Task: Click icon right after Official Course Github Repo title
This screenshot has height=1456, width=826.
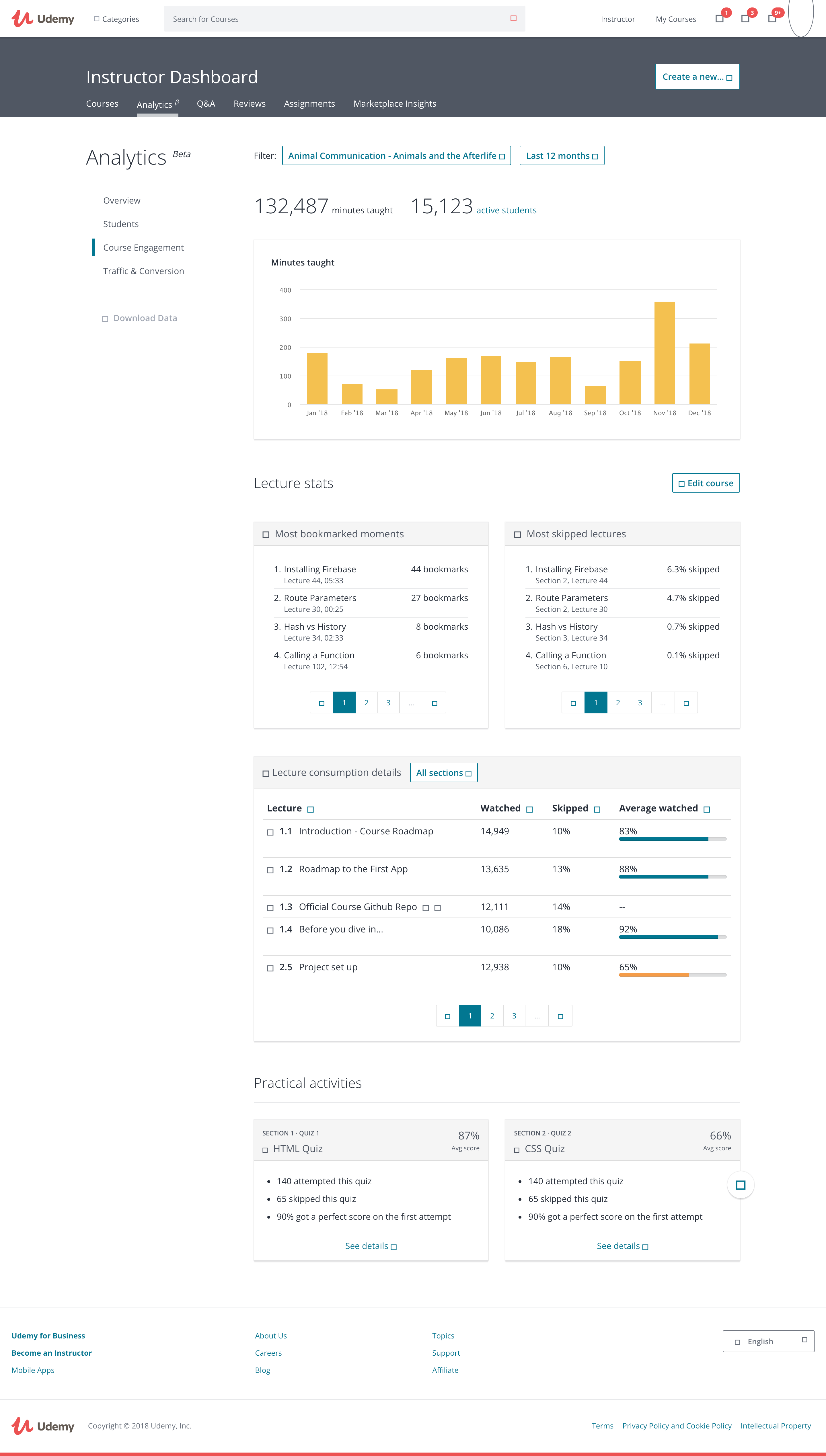Action: click(x=426, y=908)
